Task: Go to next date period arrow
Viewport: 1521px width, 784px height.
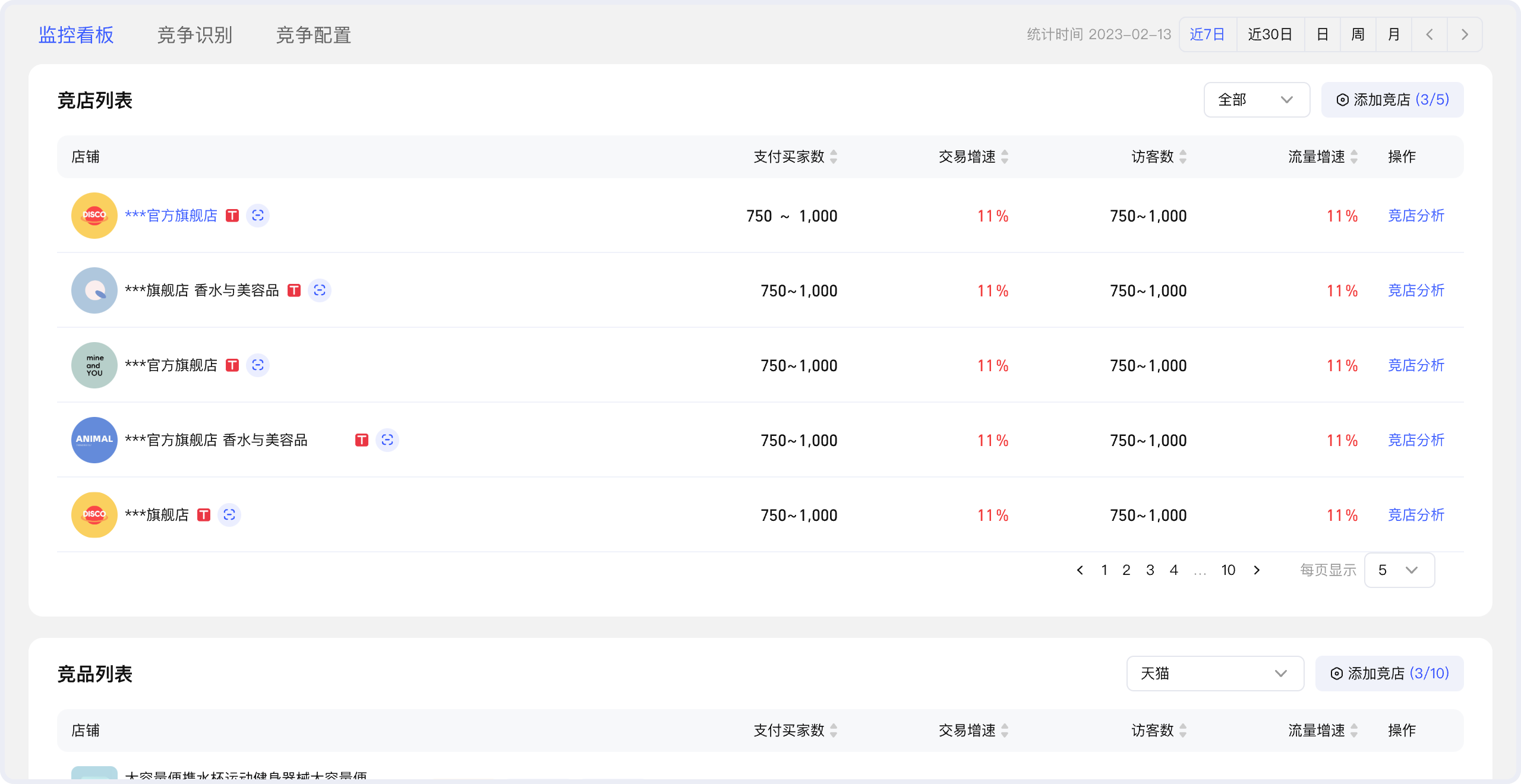Action: [1465, 34]
